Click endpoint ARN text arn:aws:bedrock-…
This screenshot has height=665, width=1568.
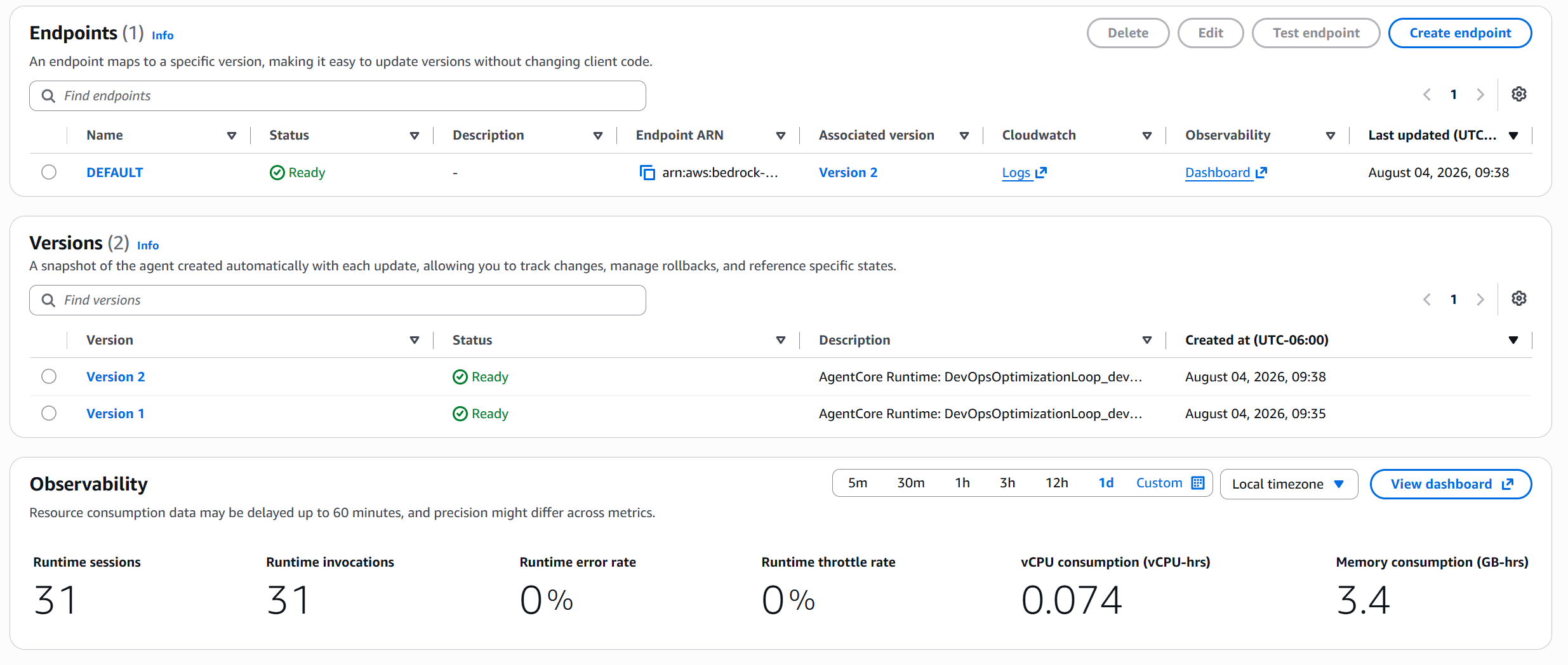720,173
